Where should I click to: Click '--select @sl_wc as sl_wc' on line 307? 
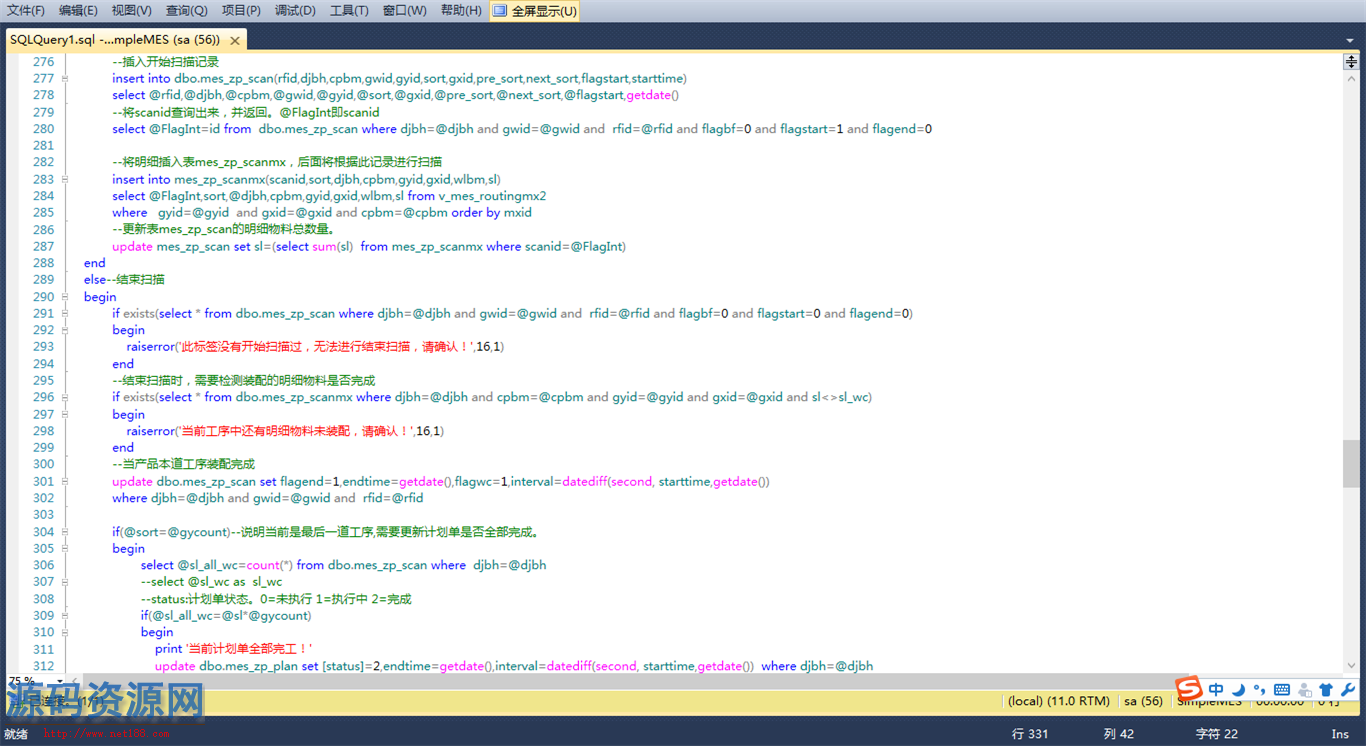click(211, 582)
